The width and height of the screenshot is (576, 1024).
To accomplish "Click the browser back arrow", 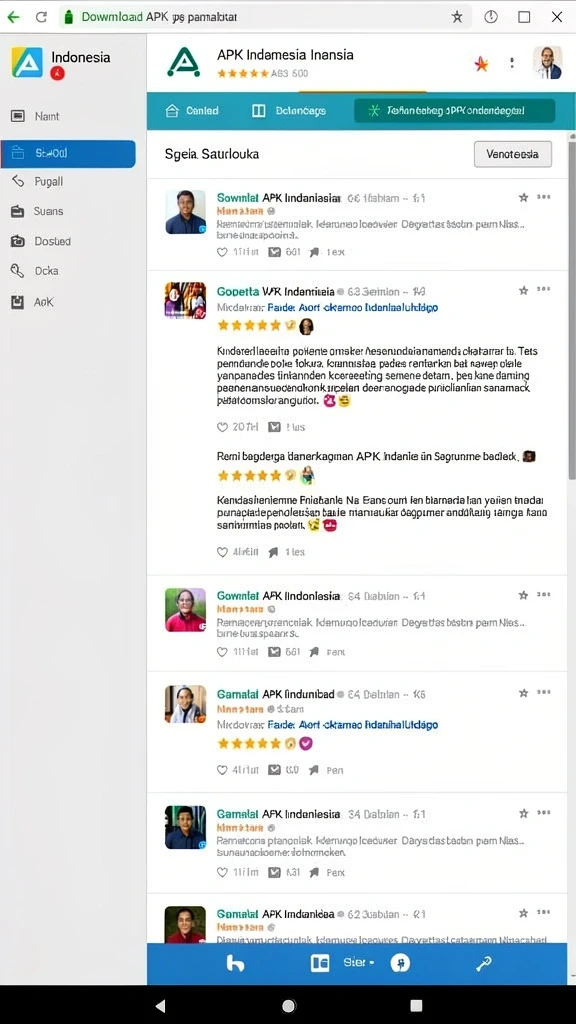I will click(13, 17).
